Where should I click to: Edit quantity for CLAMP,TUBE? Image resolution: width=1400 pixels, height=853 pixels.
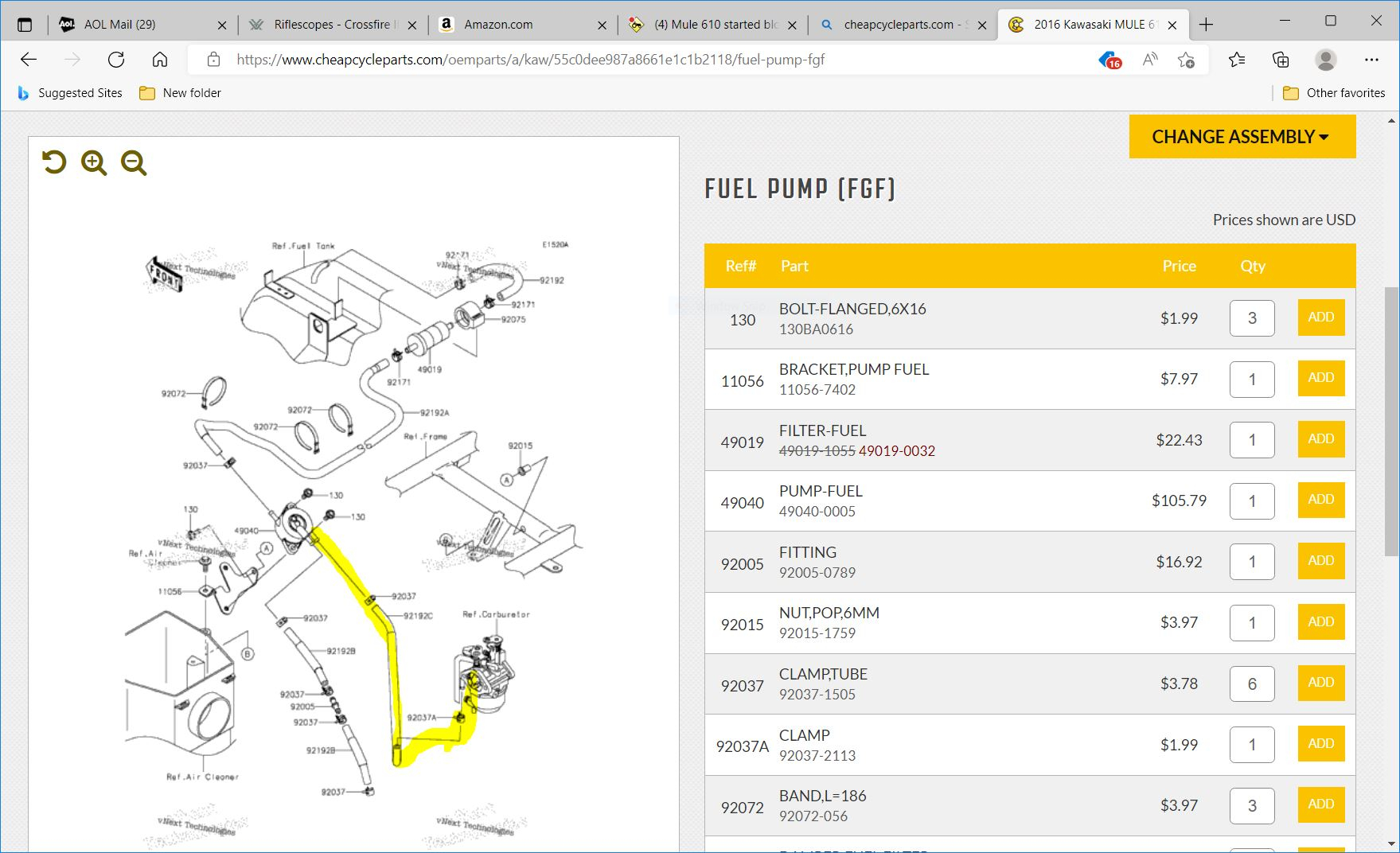point(1252,684)
